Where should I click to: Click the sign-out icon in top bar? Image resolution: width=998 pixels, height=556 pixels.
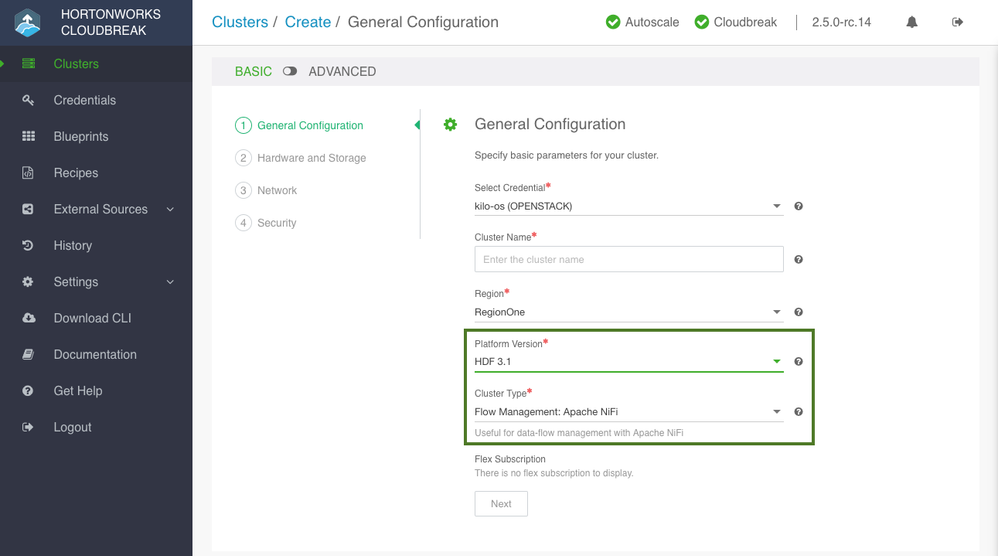tap(958, 22)
